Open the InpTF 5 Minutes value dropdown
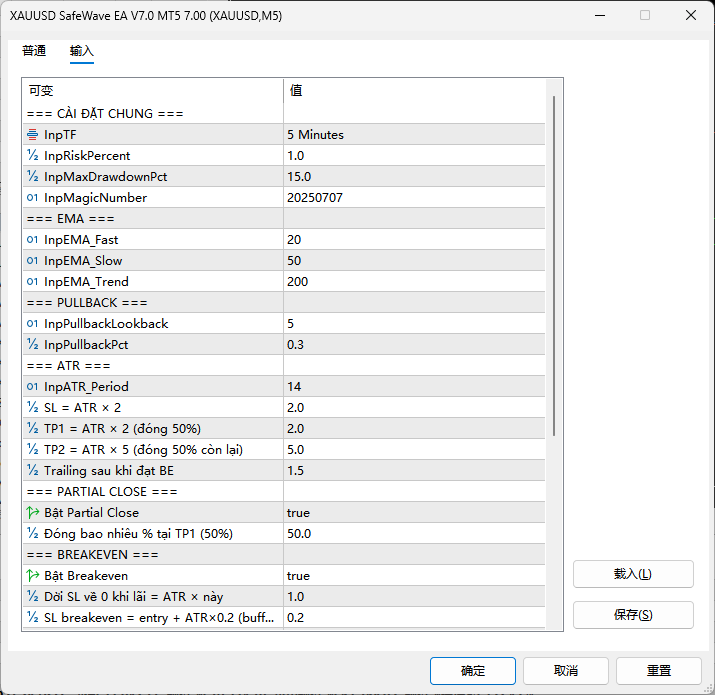Viewport: 715px width, 695px height. (414, 135)
